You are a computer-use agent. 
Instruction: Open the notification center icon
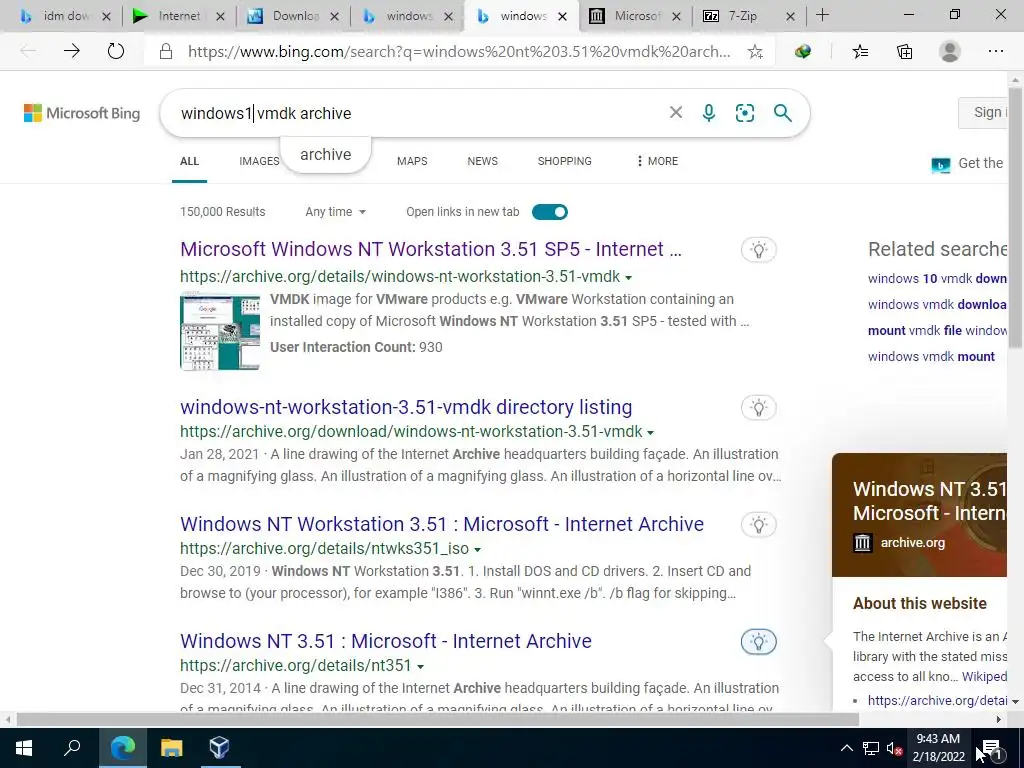(x=992, y=748)
